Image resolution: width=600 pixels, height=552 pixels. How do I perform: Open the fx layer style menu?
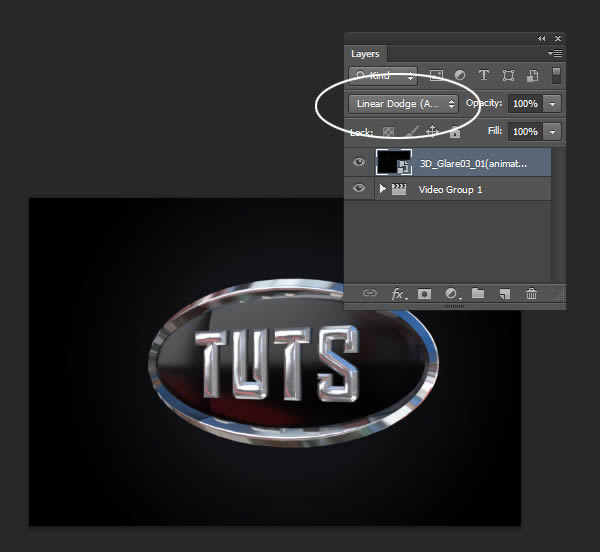tap(399, 294)
